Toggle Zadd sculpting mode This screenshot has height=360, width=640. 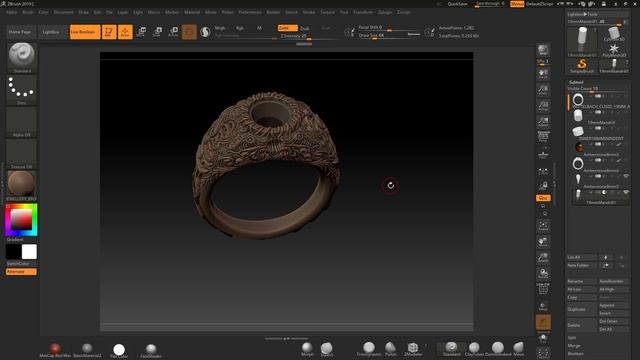287,28
